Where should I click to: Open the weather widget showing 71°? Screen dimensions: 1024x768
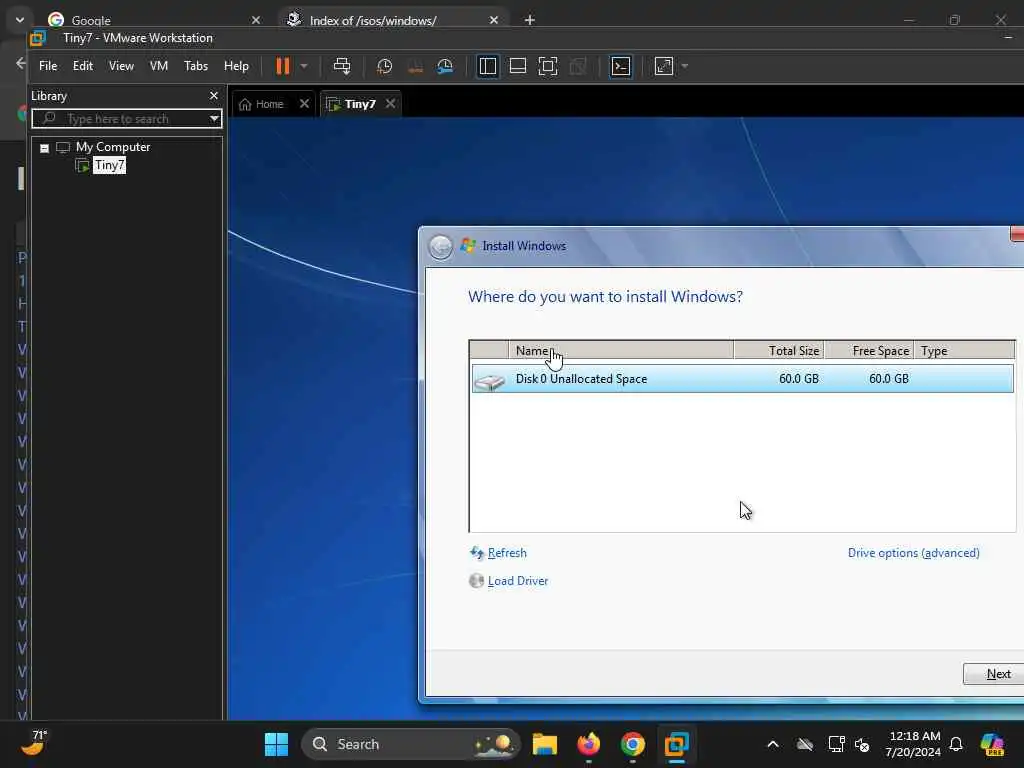(x=34, y=743)
